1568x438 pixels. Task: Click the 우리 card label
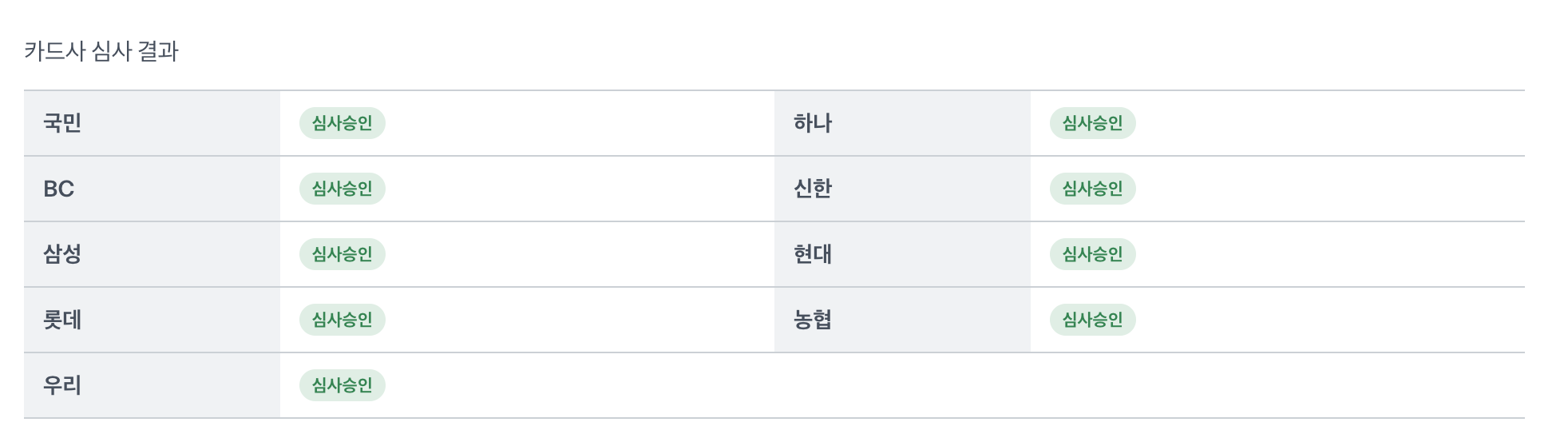62,385
